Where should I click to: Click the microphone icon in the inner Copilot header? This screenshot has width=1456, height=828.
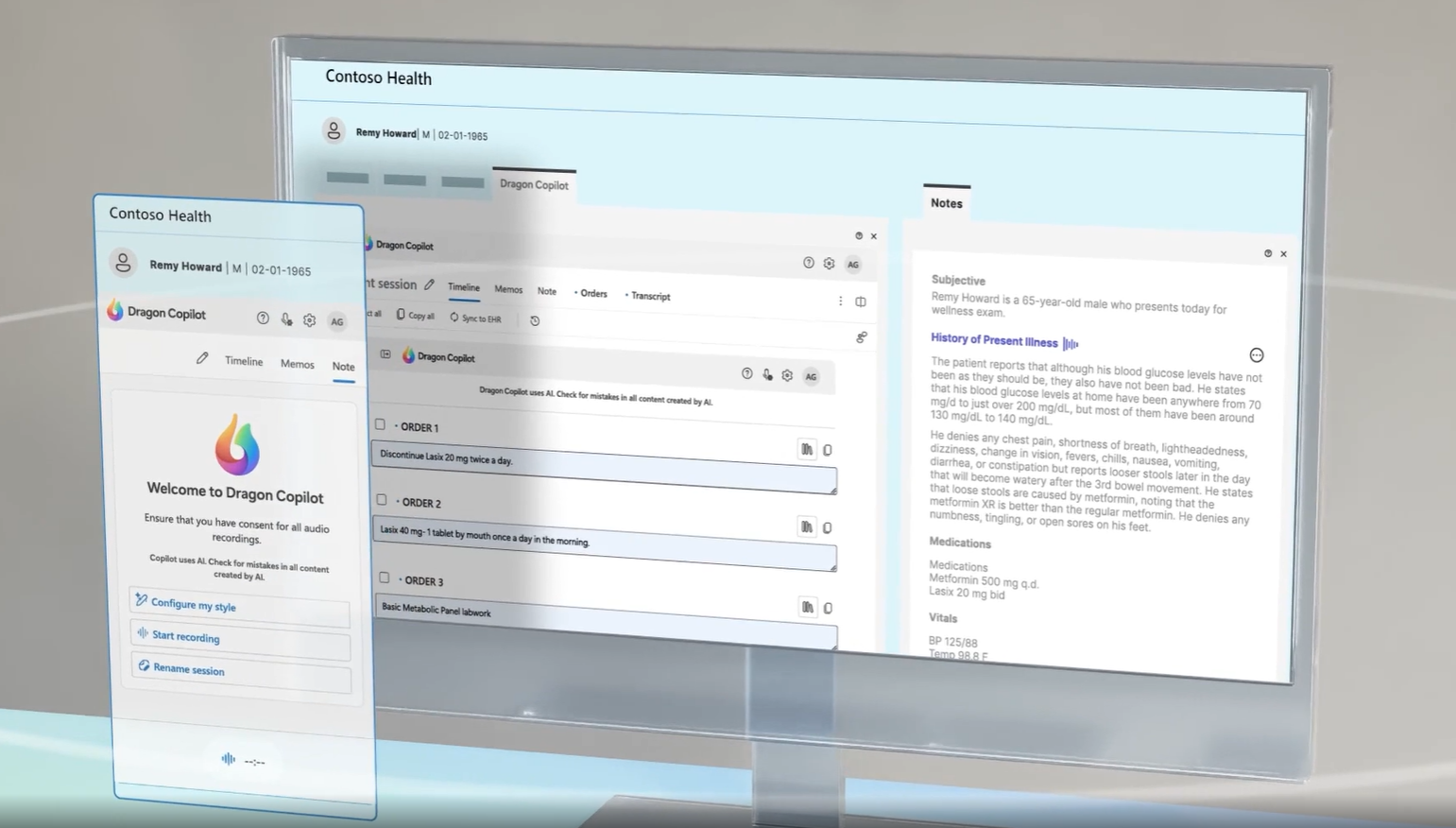(767, 374)
